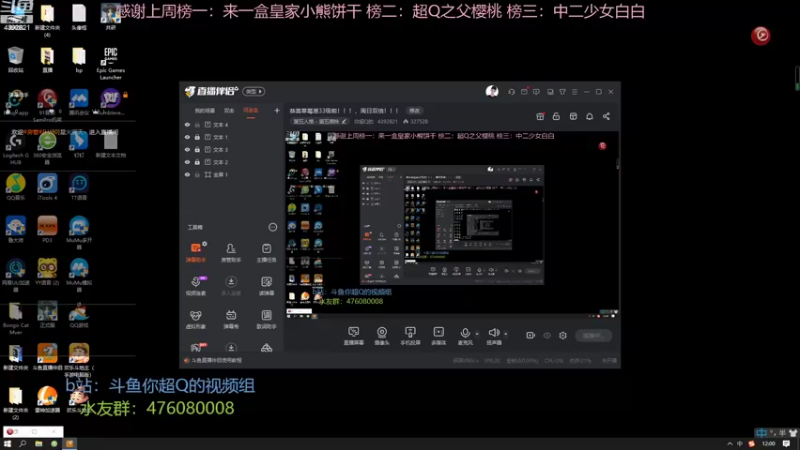Viewport: 800px width, 450px height.
Task: Open Windows Start menu
Action: [x=7, y=444]
